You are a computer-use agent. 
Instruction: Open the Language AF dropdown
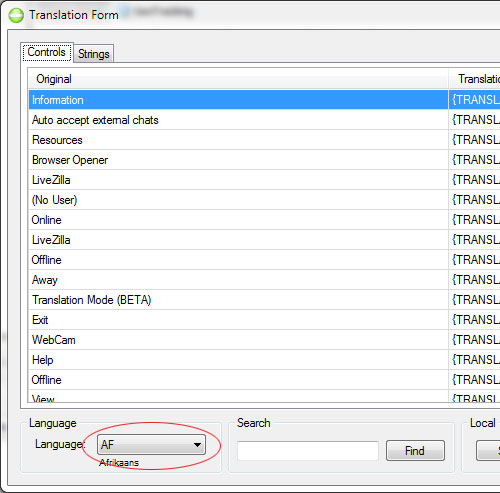tap(151, 444)
